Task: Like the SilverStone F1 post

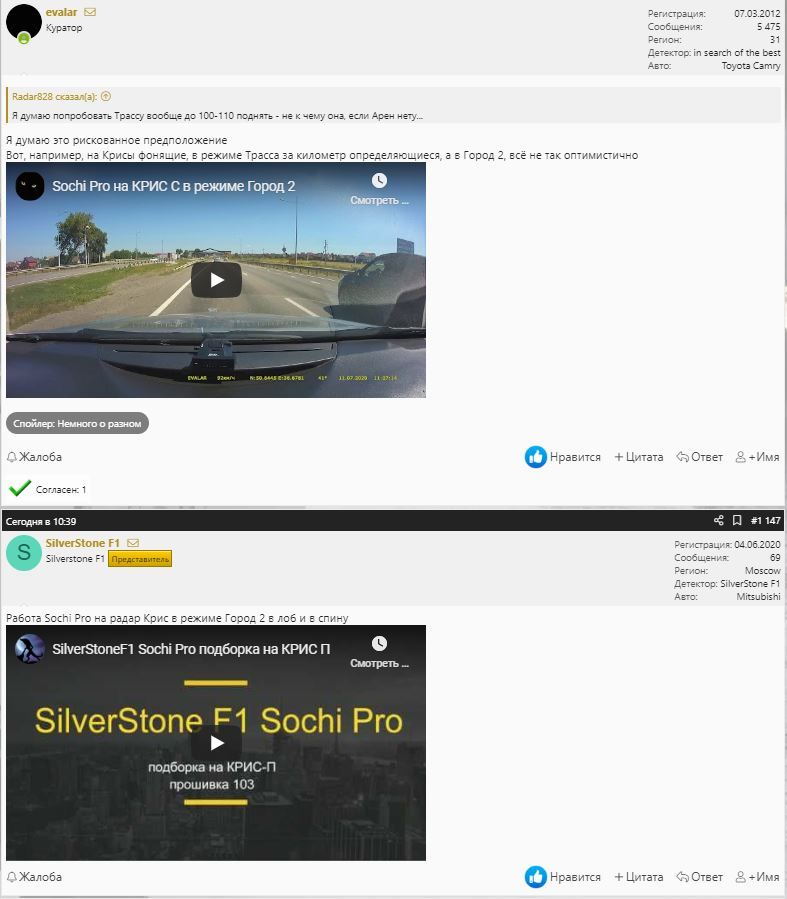Action: [563, 877]
